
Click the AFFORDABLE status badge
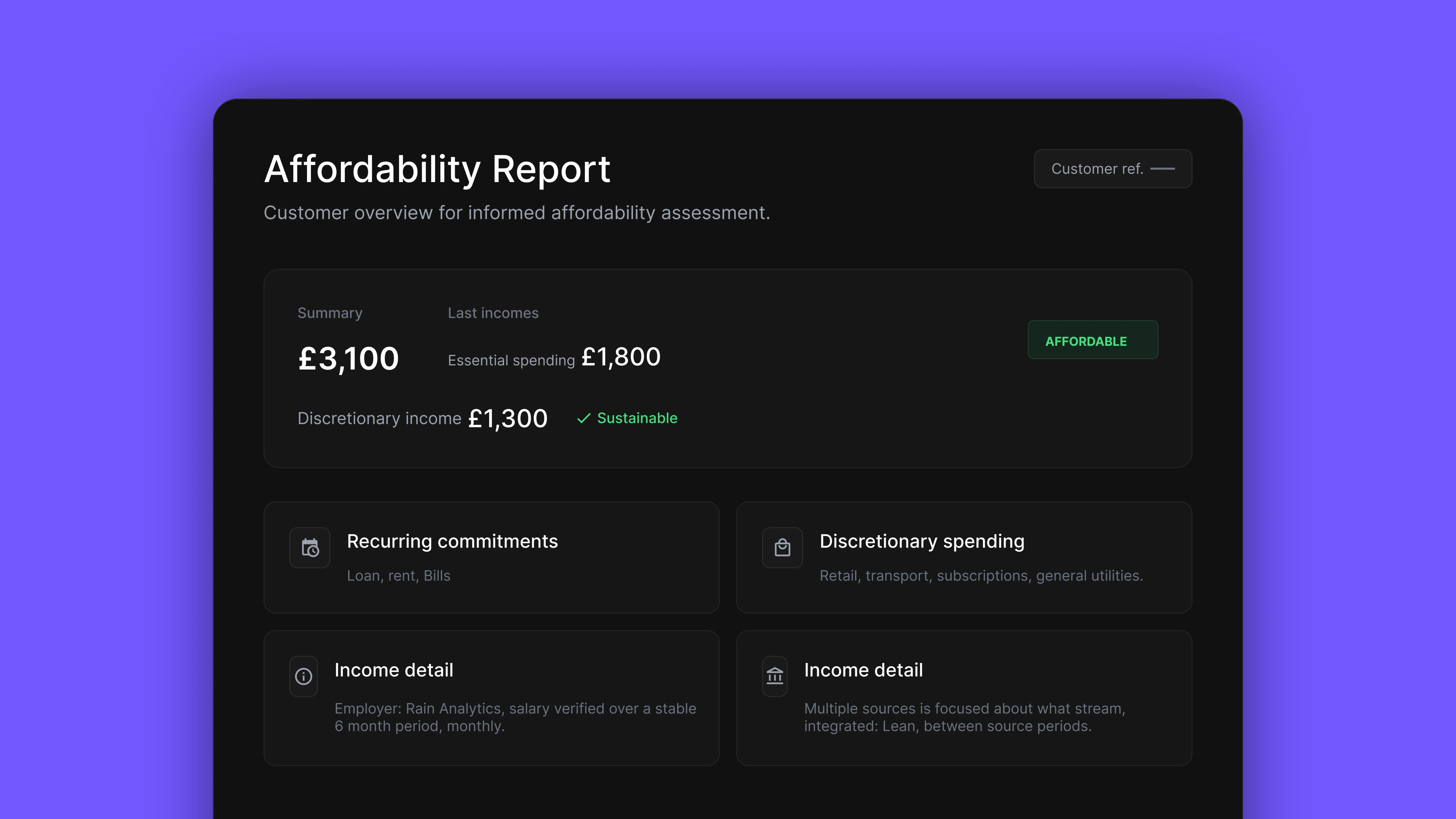pos(1093,340)
